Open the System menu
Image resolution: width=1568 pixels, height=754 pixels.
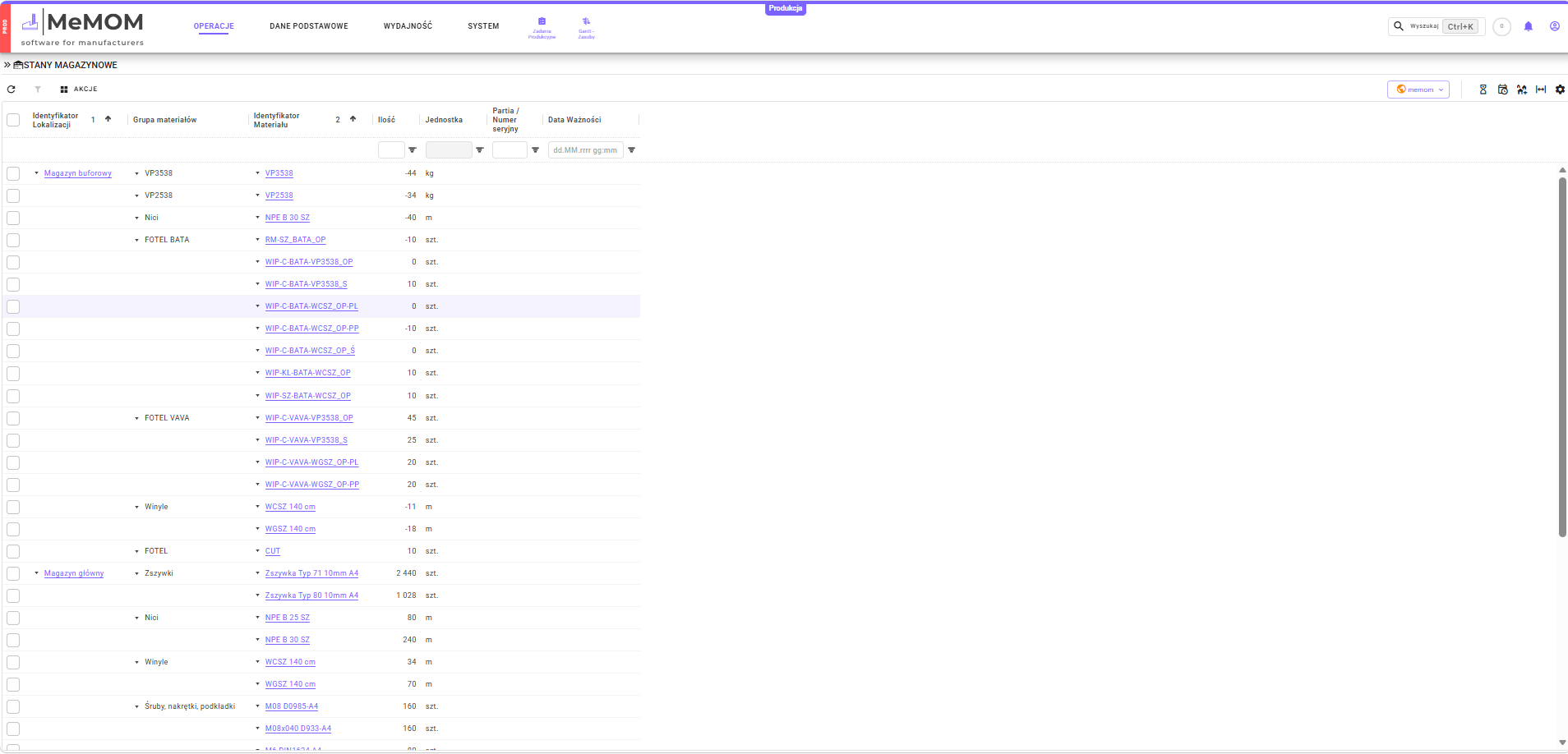(x=483, y=26)
